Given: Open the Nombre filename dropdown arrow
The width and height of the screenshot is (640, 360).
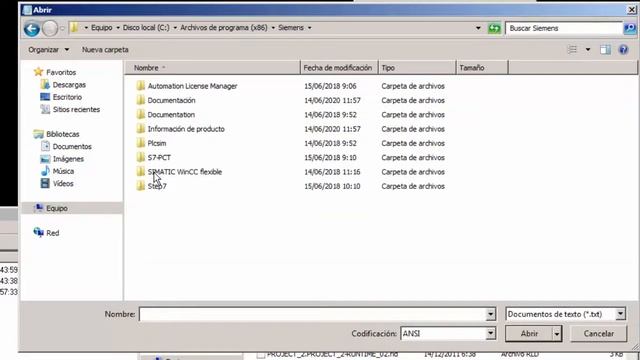Looking at the screenshot, I should click(x=491, y=314).
